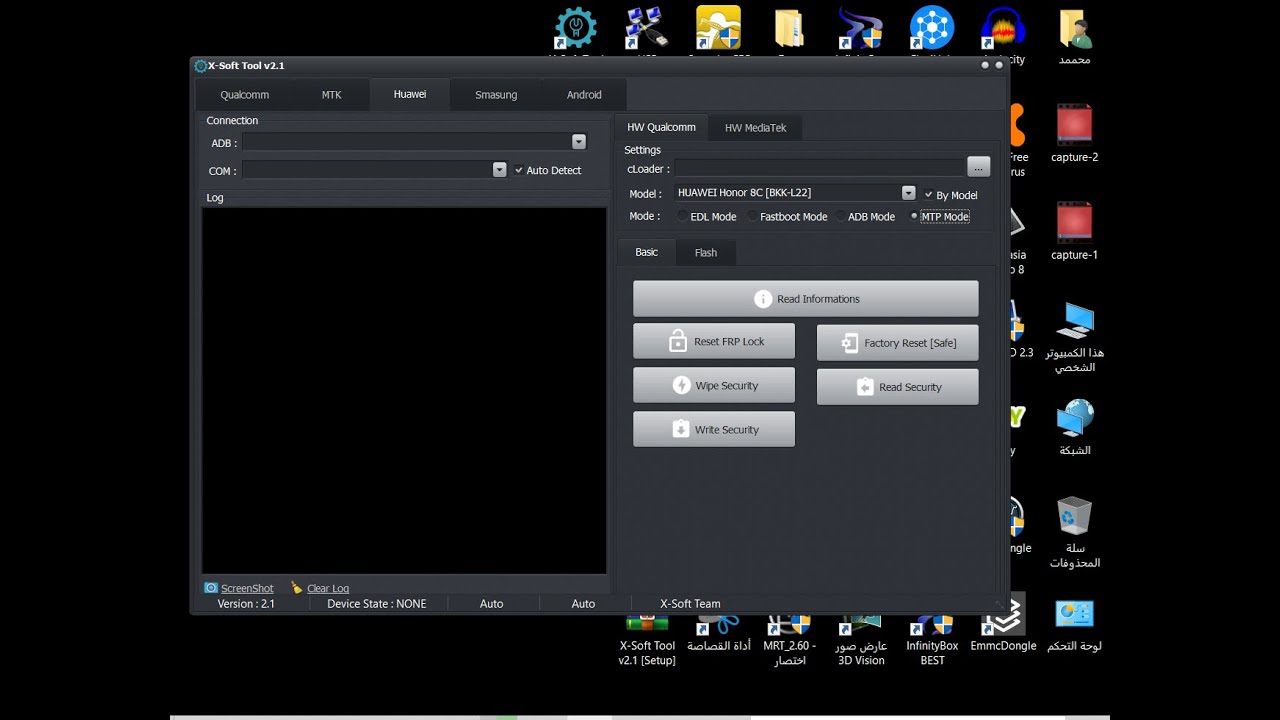Select the ADB Mode radio button
1280x720 pixels.
tap(840, 216)
